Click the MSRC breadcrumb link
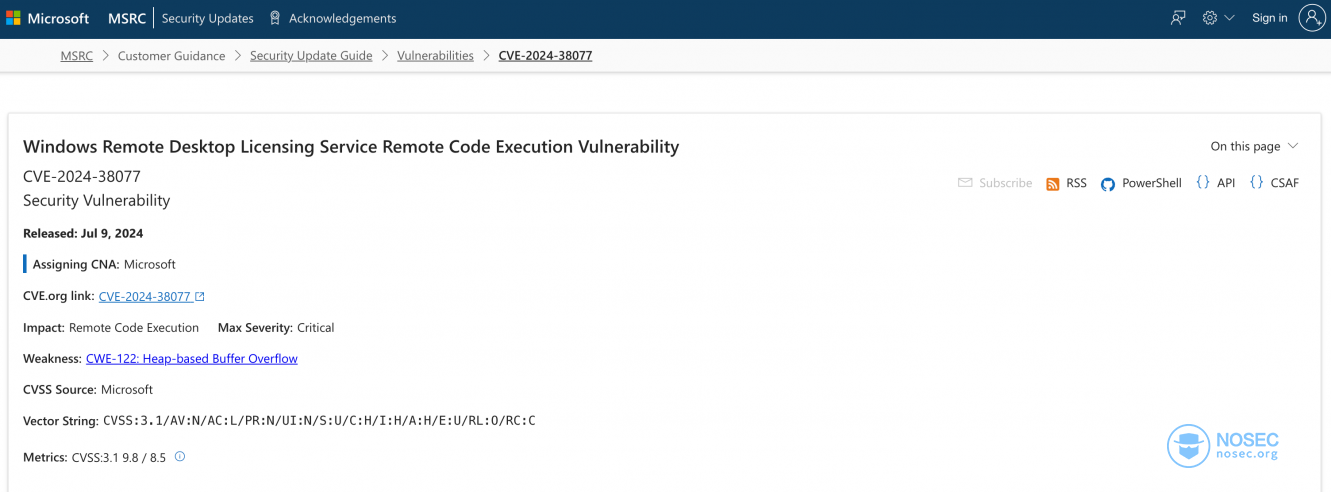 (x=76, y=56)
